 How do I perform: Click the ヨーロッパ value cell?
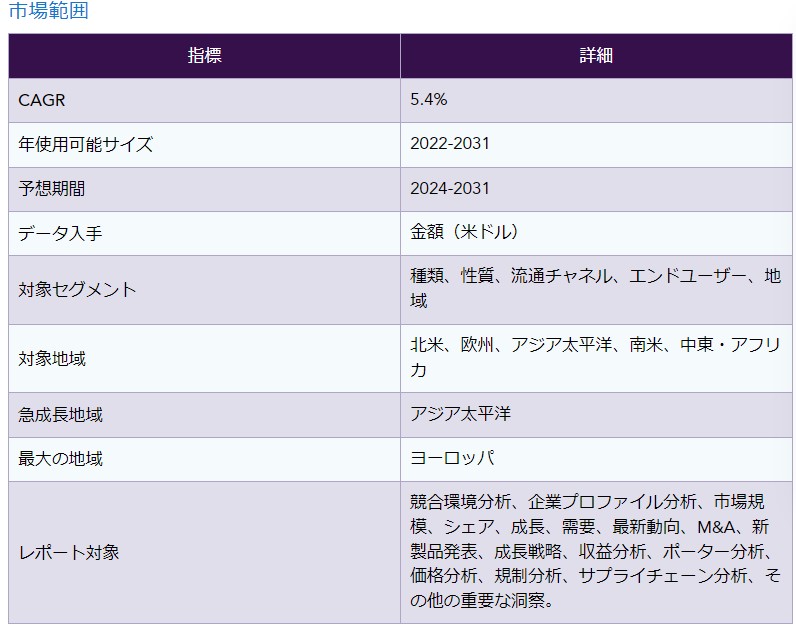pyautogui.click(x=453, y=459)
